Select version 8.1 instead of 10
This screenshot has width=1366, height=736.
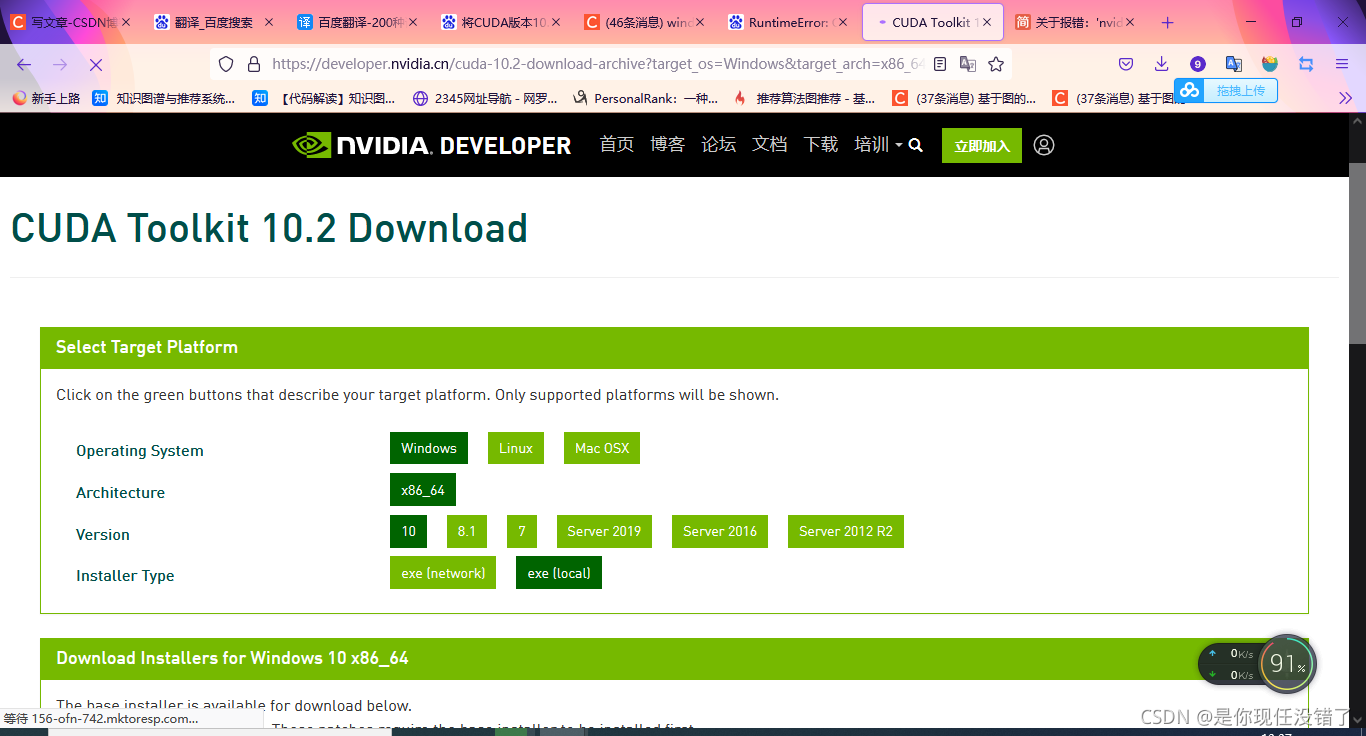tap(466, 531)
